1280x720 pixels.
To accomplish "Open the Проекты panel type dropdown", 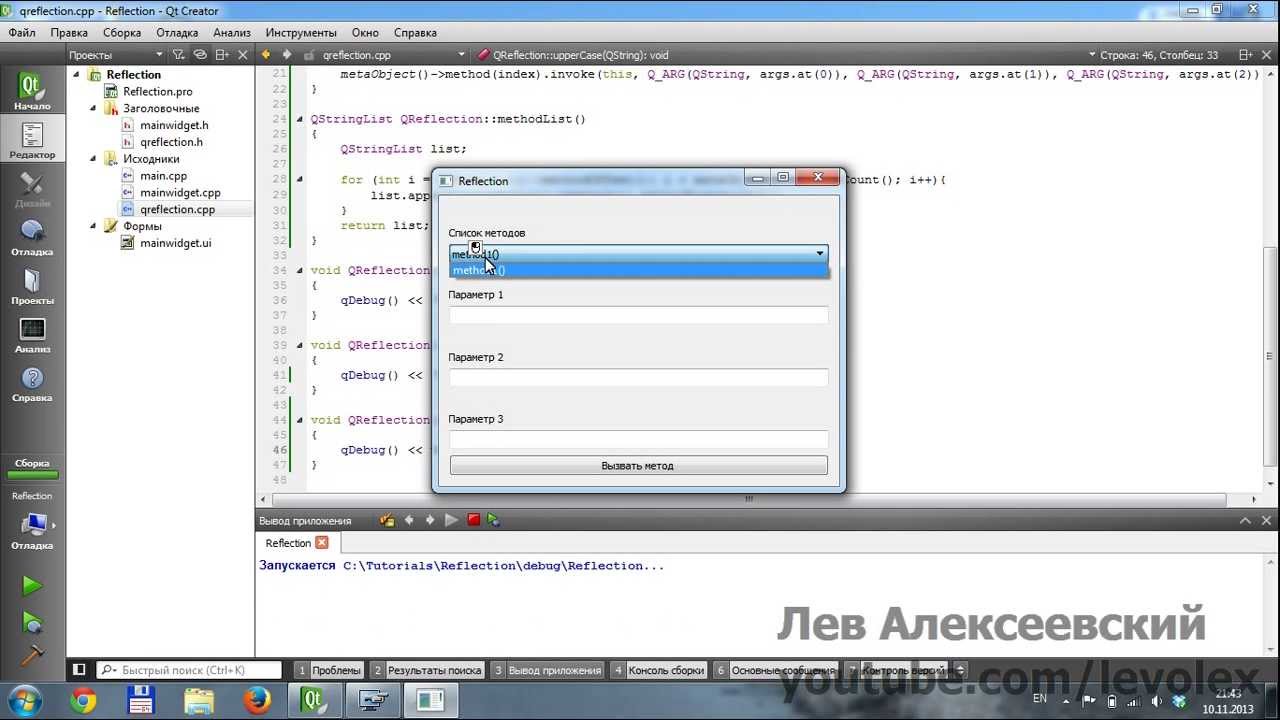I will tap(116, 55).
